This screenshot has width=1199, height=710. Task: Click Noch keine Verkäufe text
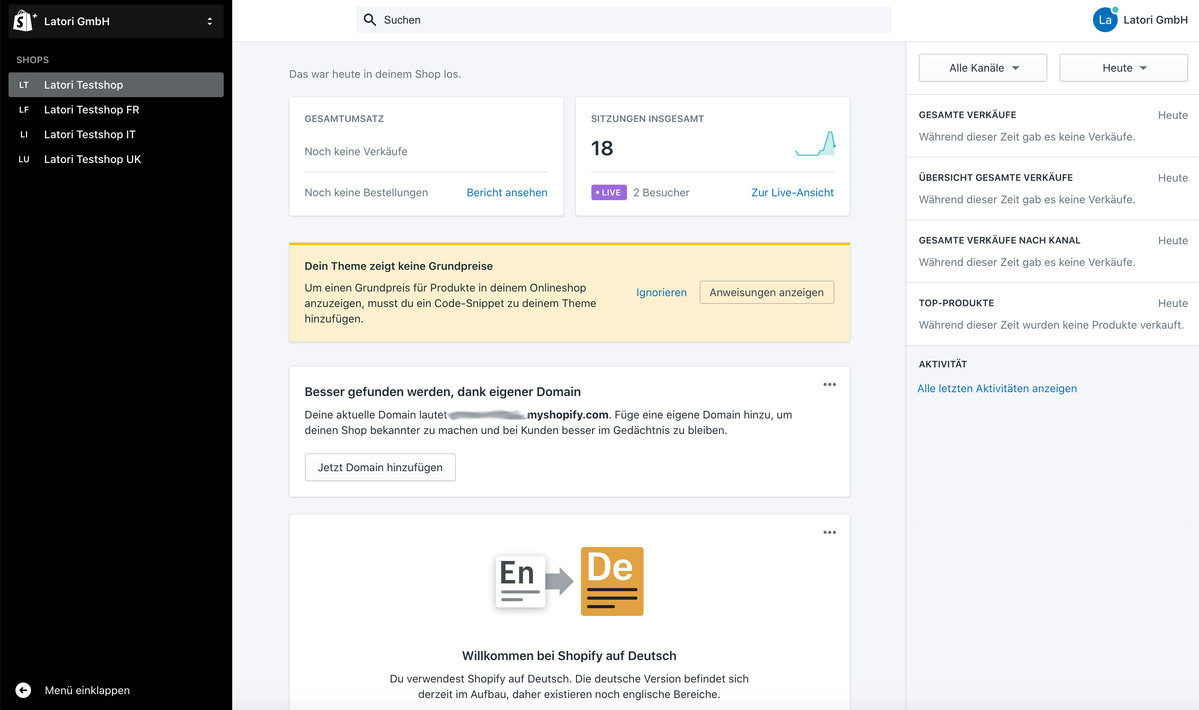tap(356, 151)
